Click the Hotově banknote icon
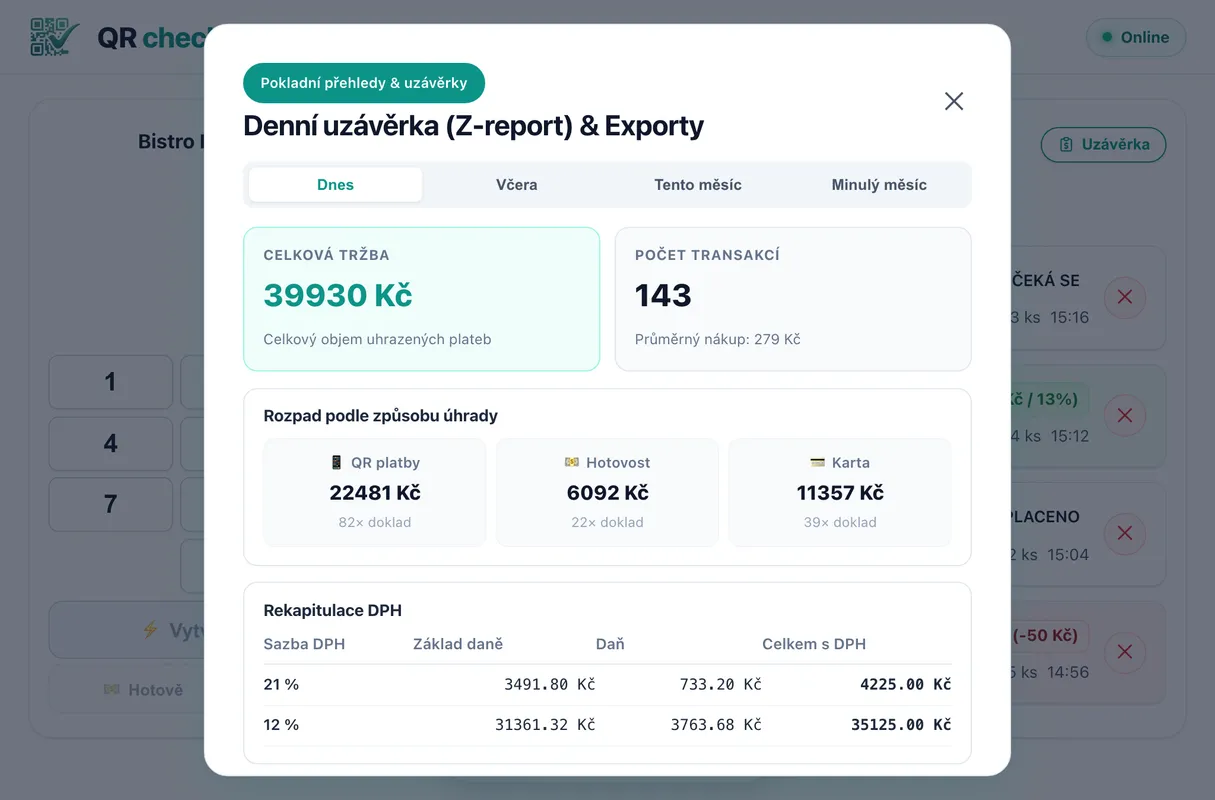This screenshot has width=1215, height=800. (x=111, y=690)
